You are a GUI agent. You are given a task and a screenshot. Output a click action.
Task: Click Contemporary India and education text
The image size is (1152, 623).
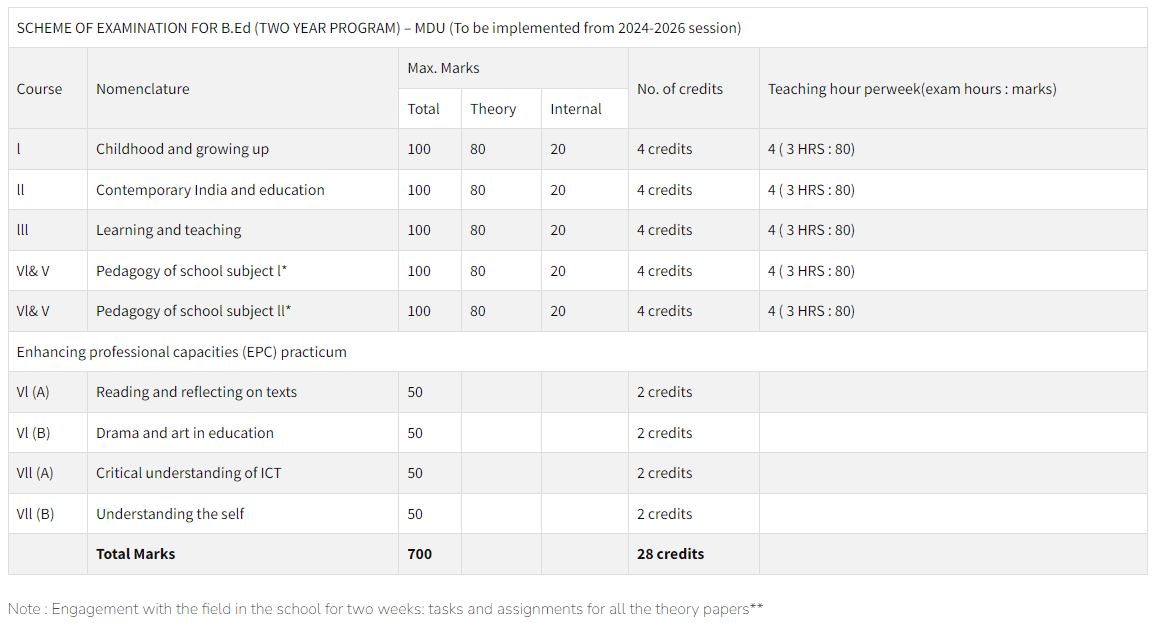point(210,190)
